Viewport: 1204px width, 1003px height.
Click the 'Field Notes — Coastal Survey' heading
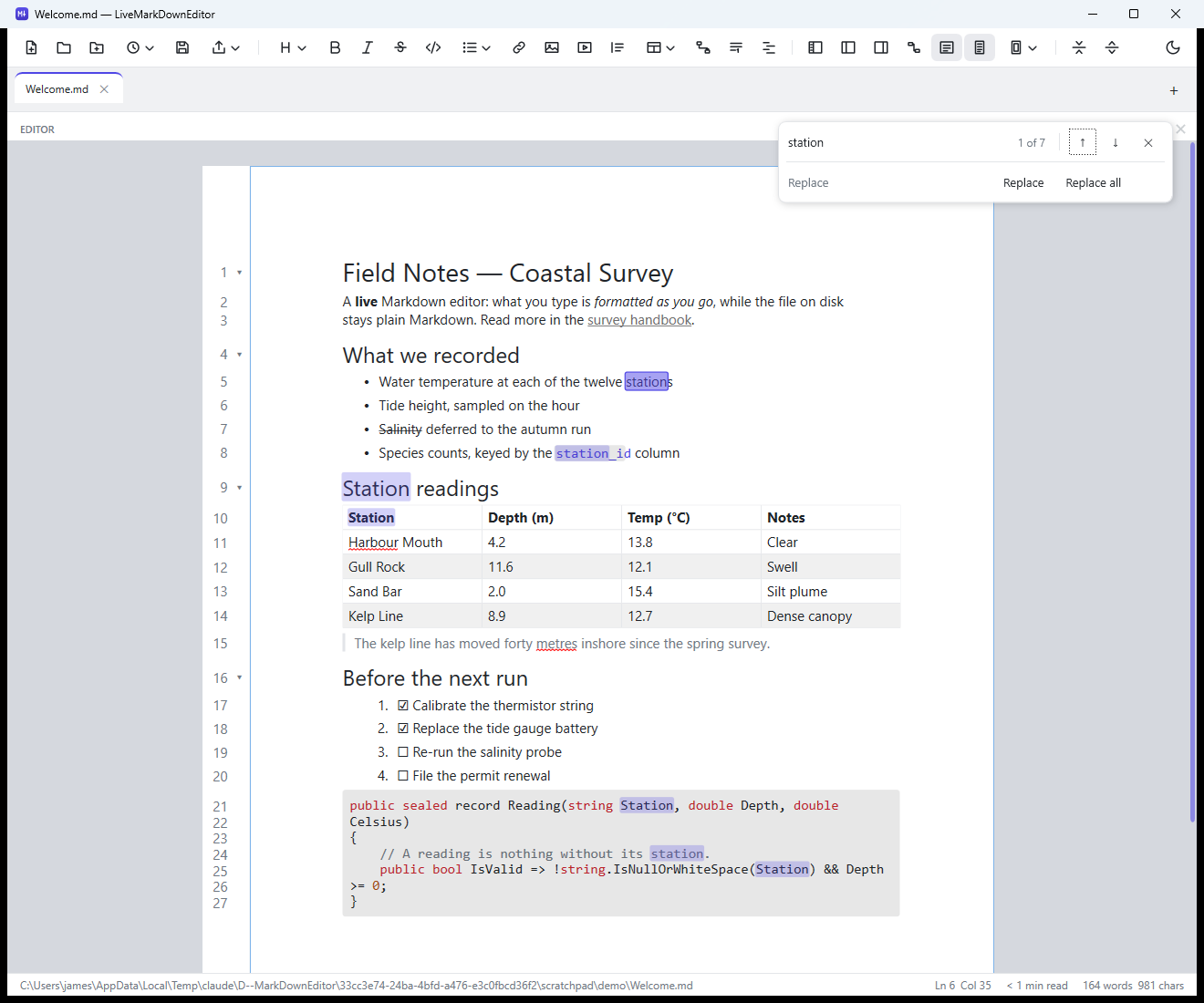click(508, 274)
